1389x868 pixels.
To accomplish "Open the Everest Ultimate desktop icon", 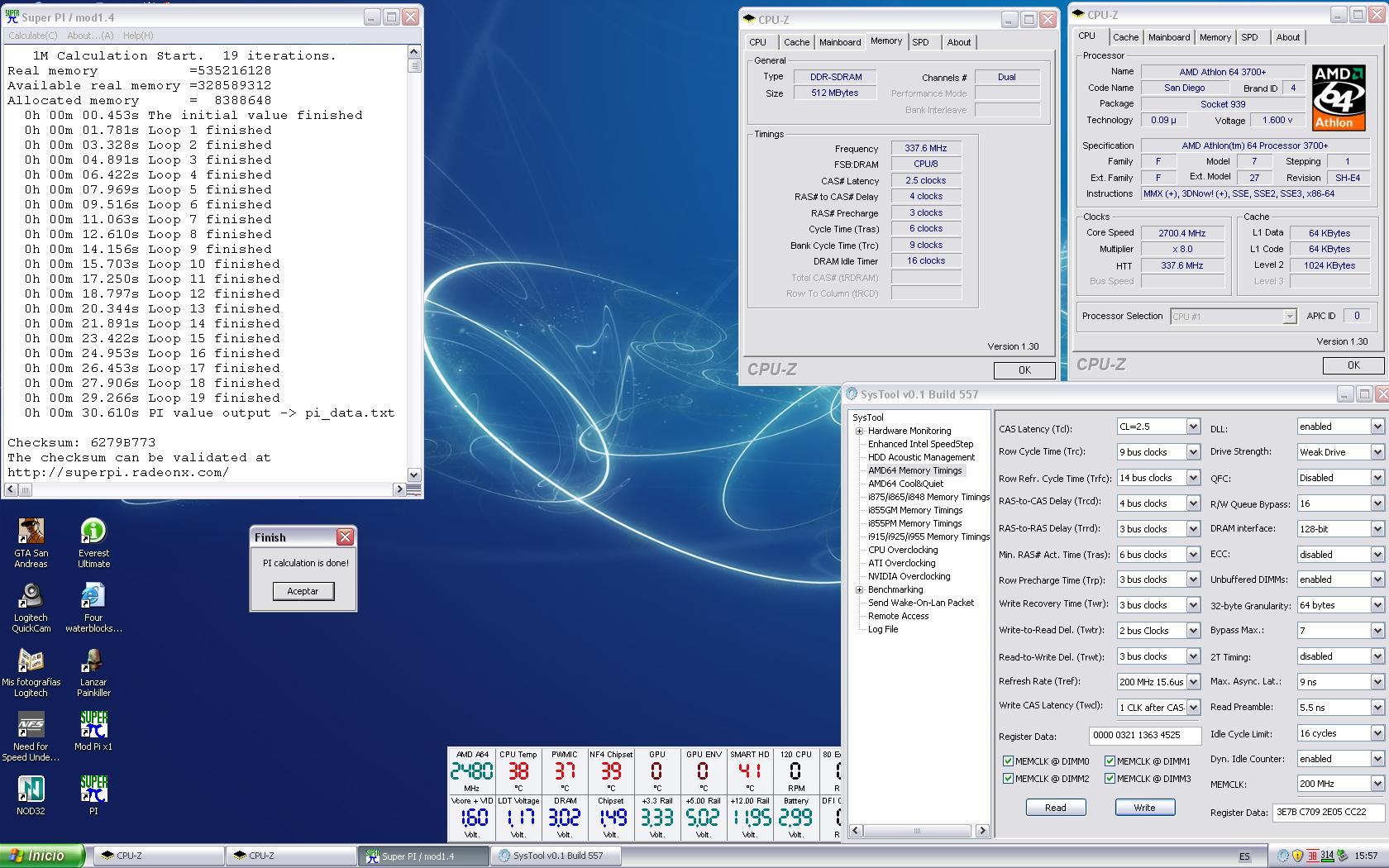I will (x=93, y=532).
